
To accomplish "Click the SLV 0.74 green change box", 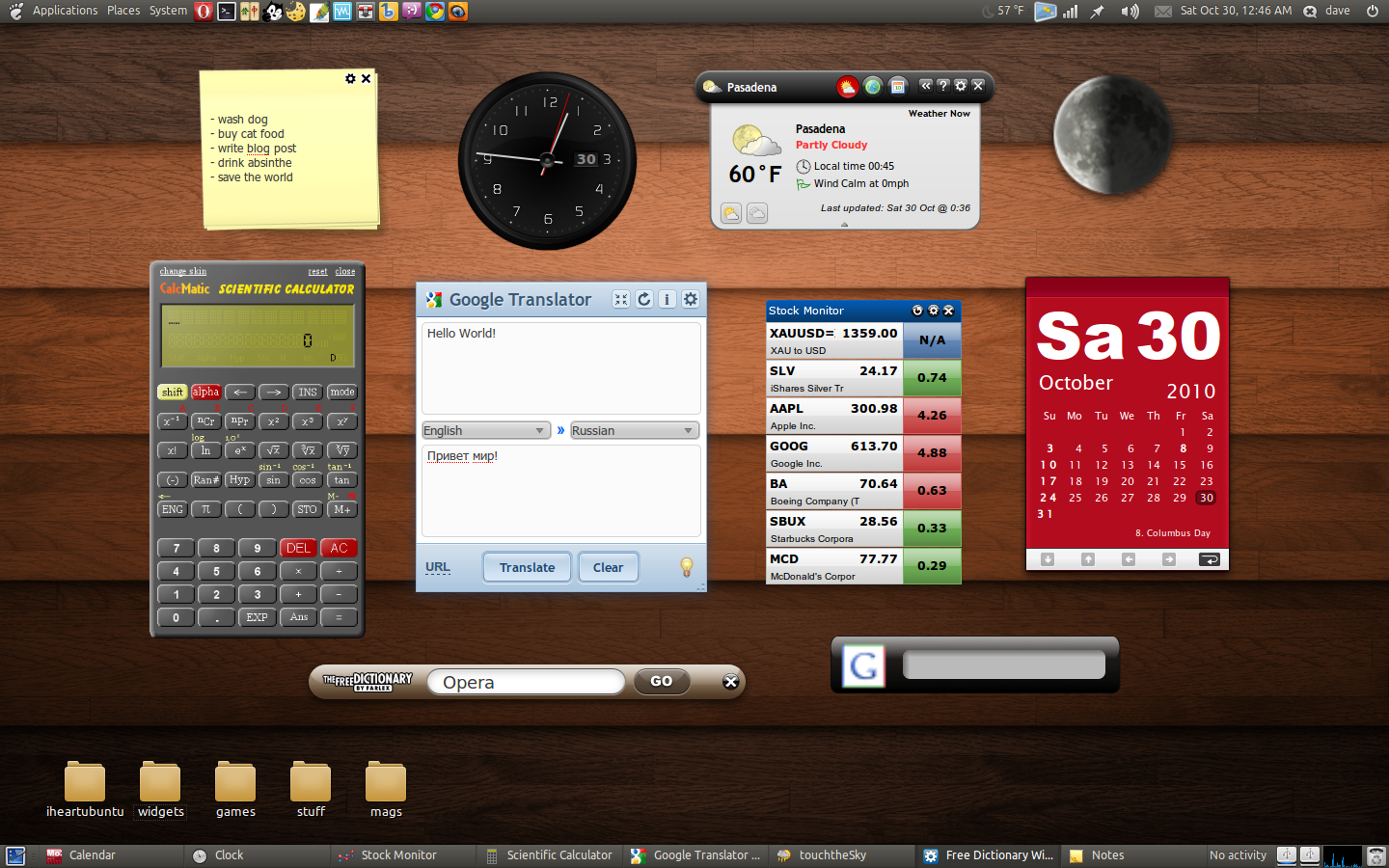I will coord(932,377).
